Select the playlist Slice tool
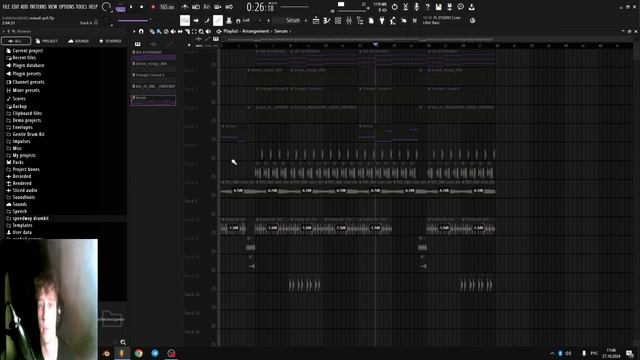640x360 pixels. [x=187, y=31]
